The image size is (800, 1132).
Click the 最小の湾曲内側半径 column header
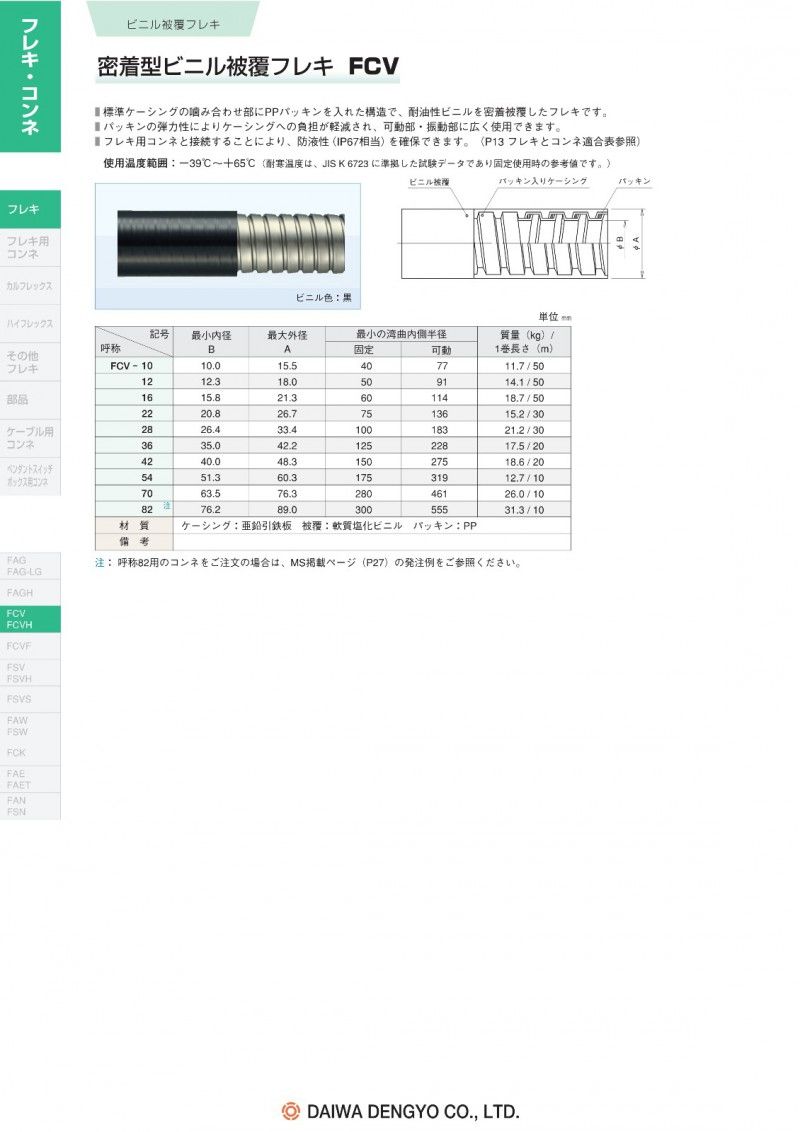[401, 334]
